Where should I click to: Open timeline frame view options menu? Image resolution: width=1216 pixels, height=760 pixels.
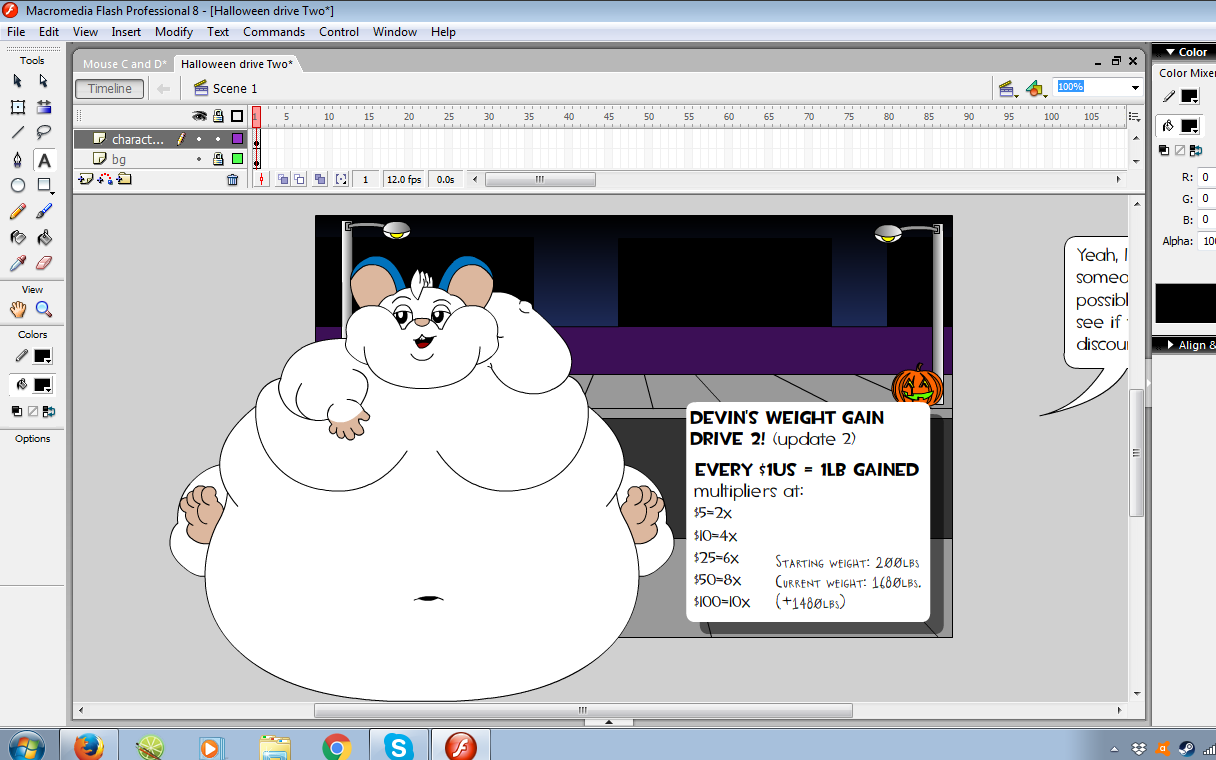(x=1135, y=116)
